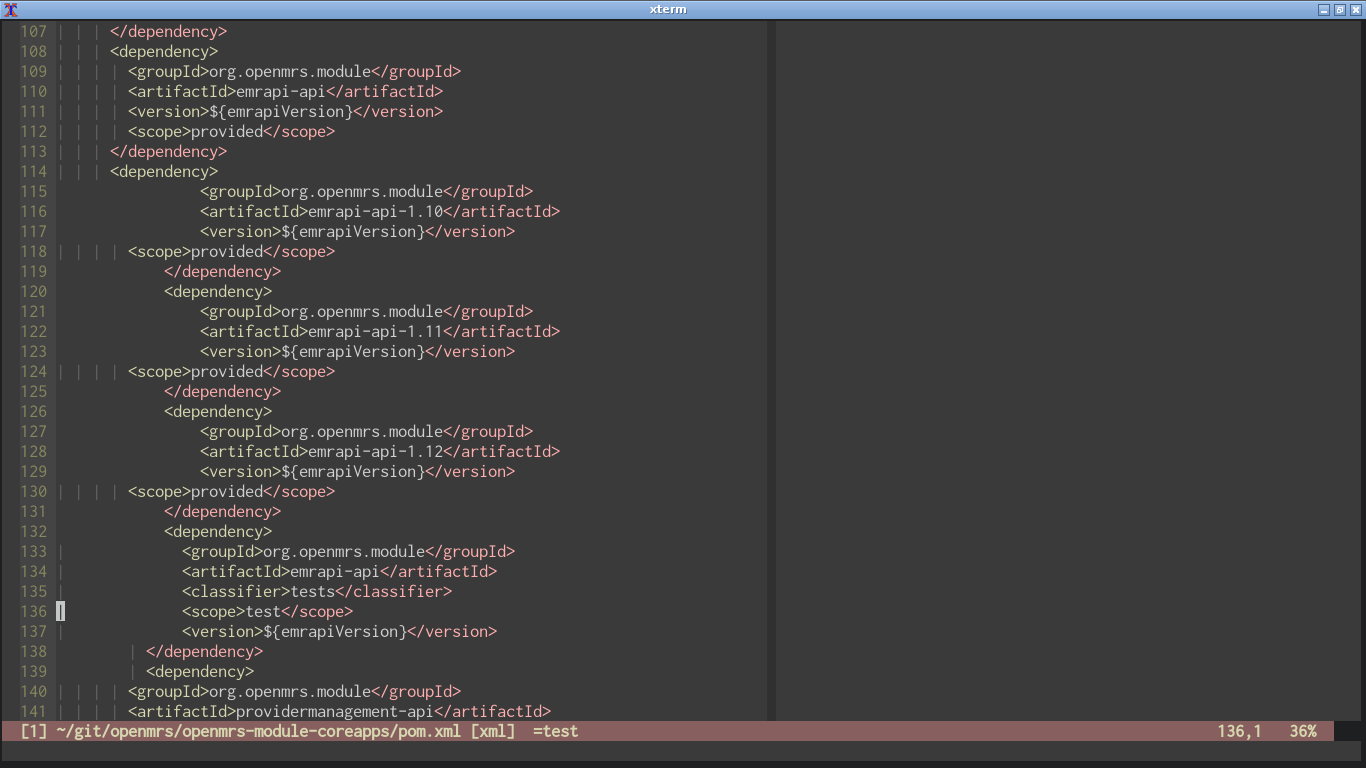Click groupId on line 133

click(349, 551)
